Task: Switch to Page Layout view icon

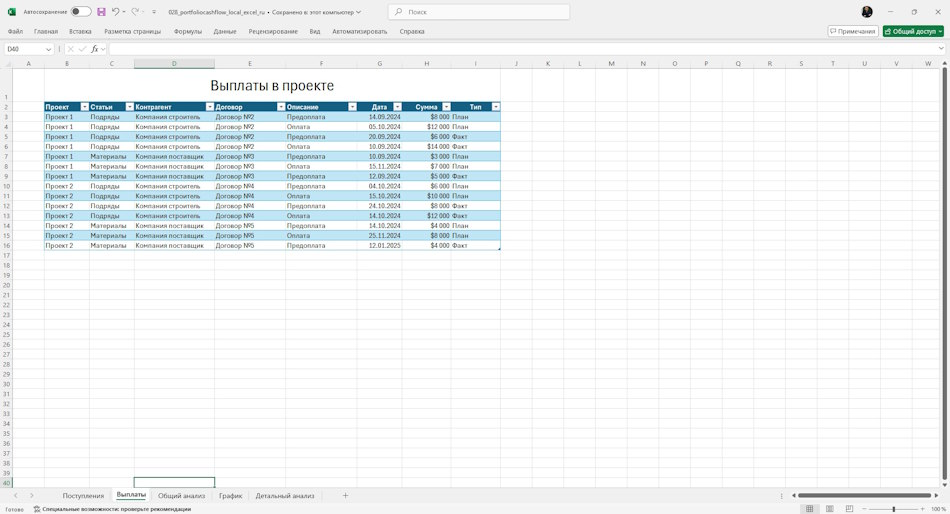Action: pos(829,509)
